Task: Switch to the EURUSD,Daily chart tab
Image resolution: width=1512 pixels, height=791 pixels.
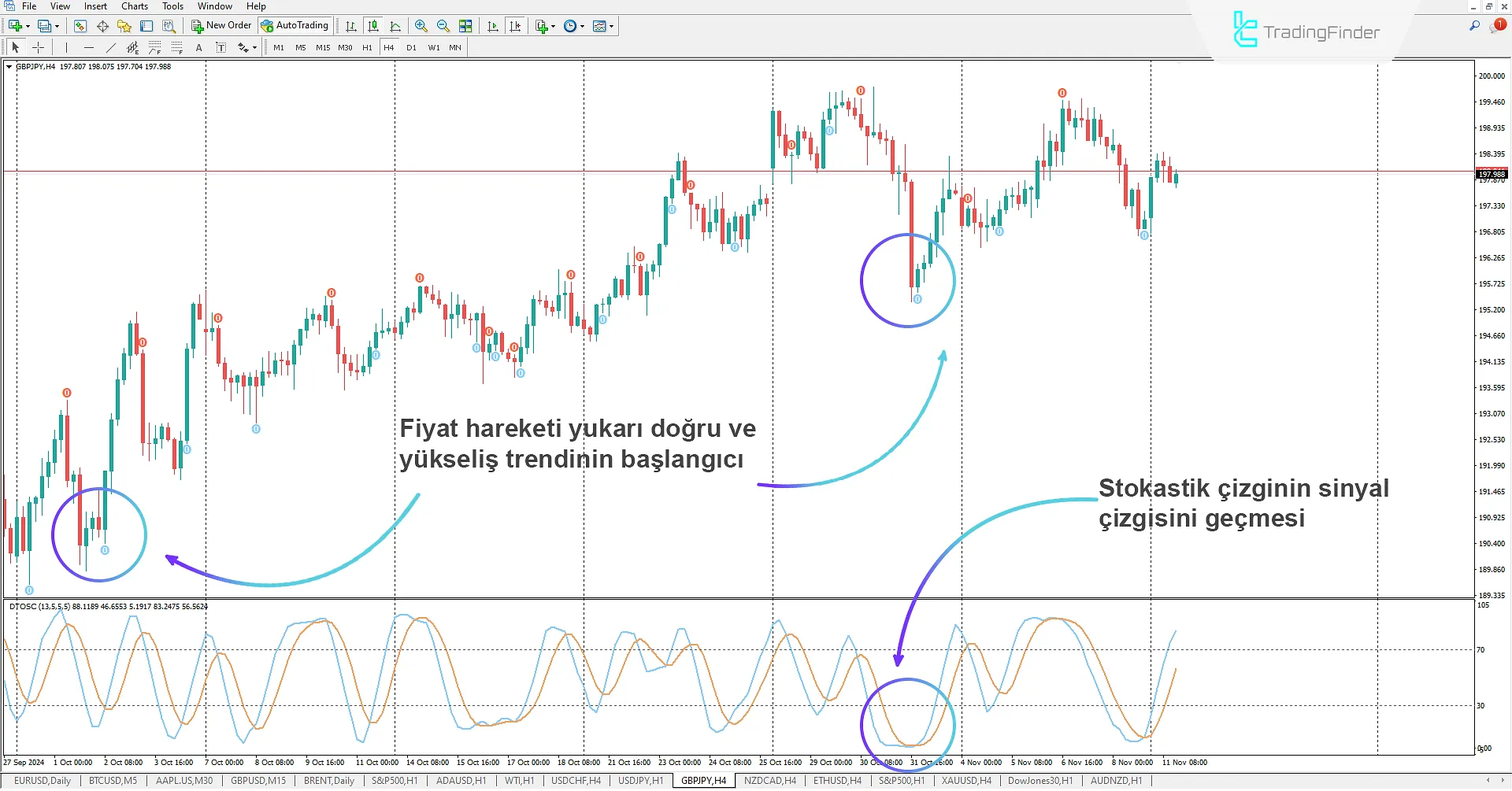Action: point(43,781)
